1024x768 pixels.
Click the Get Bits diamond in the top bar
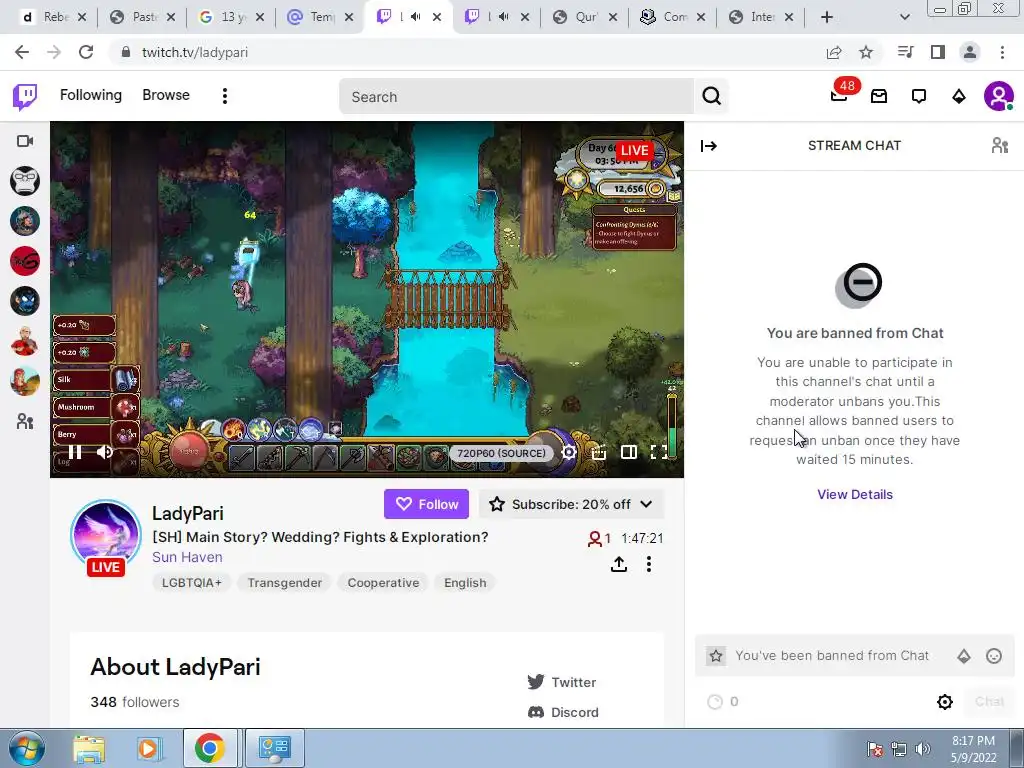pos(959,97)
